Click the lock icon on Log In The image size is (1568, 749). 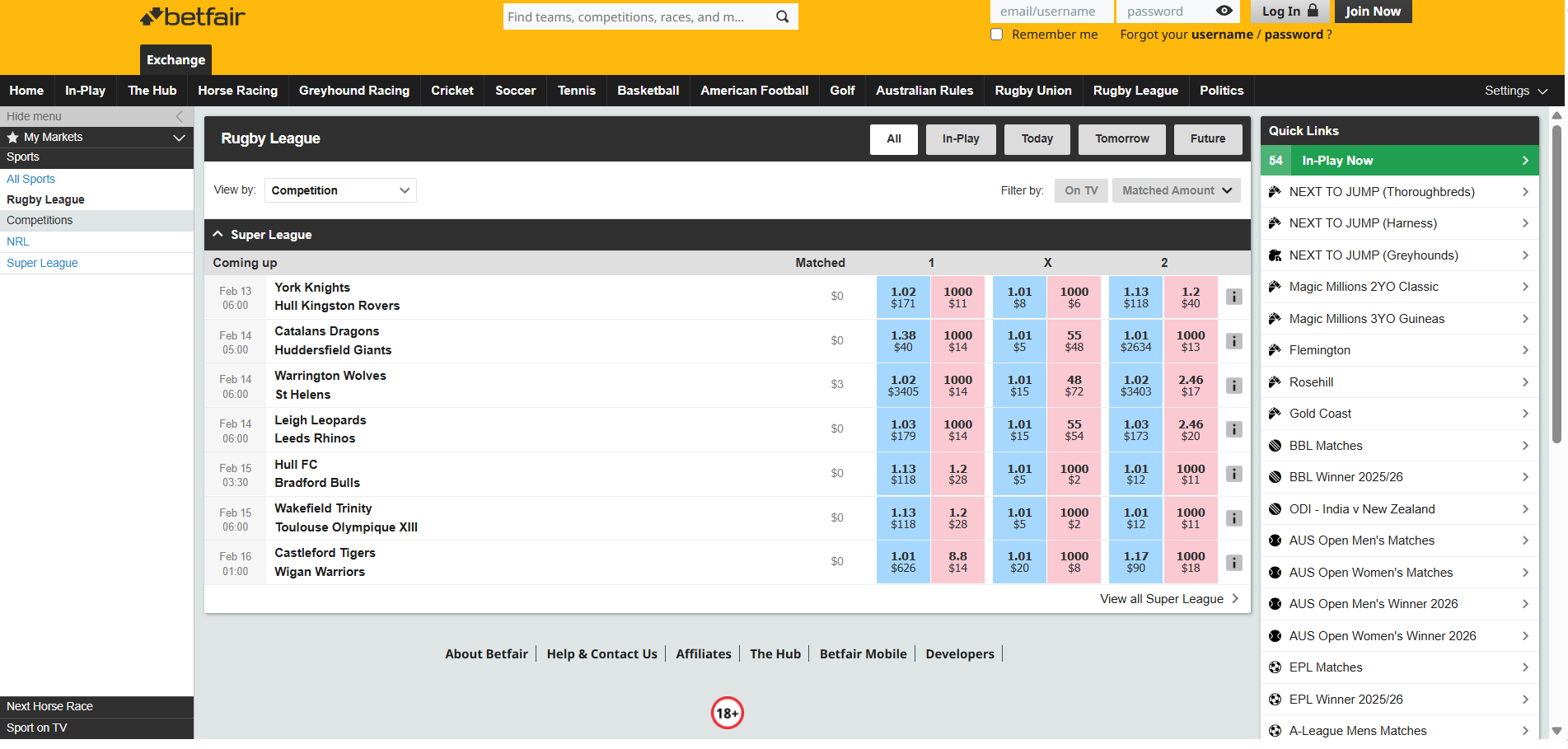coord(1313,10)
